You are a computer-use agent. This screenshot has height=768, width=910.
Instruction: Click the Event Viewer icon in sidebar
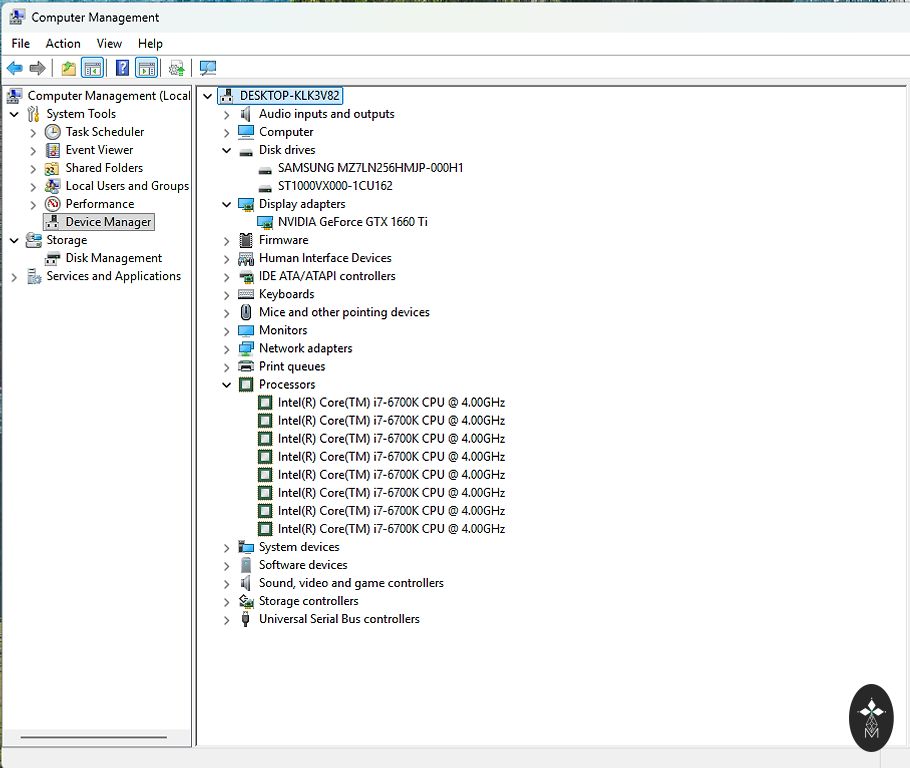pyautogui.click(x=53, y=150)
